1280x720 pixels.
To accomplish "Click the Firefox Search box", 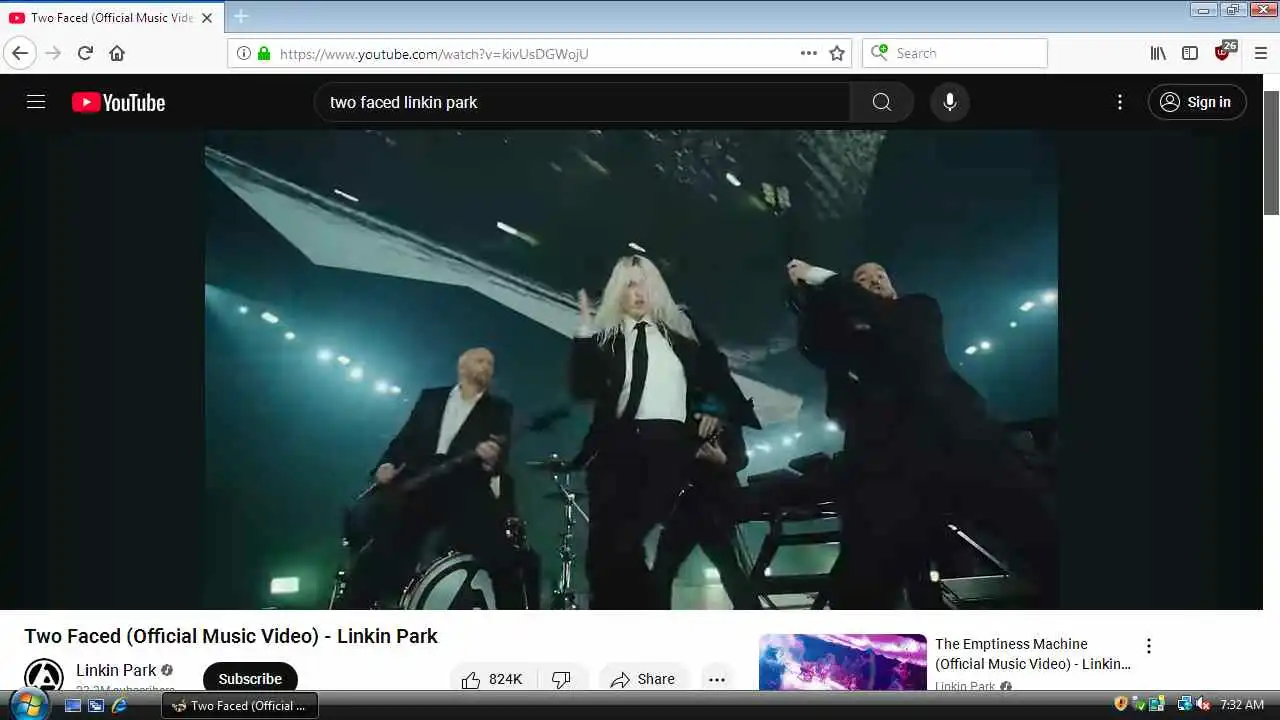I will click(955, 53).
